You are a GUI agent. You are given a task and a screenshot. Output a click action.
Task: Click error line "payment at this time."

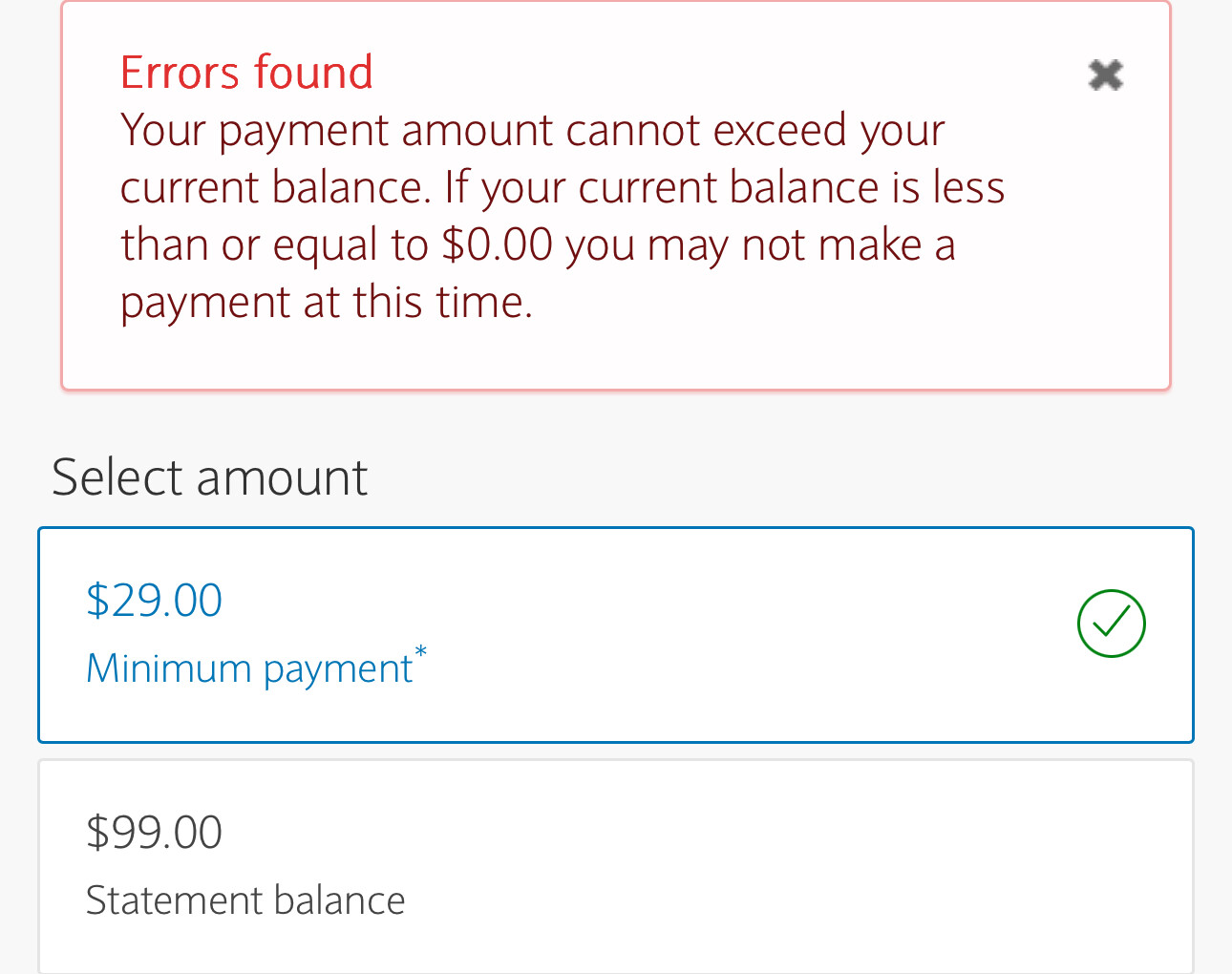click(x=326, y=303)
